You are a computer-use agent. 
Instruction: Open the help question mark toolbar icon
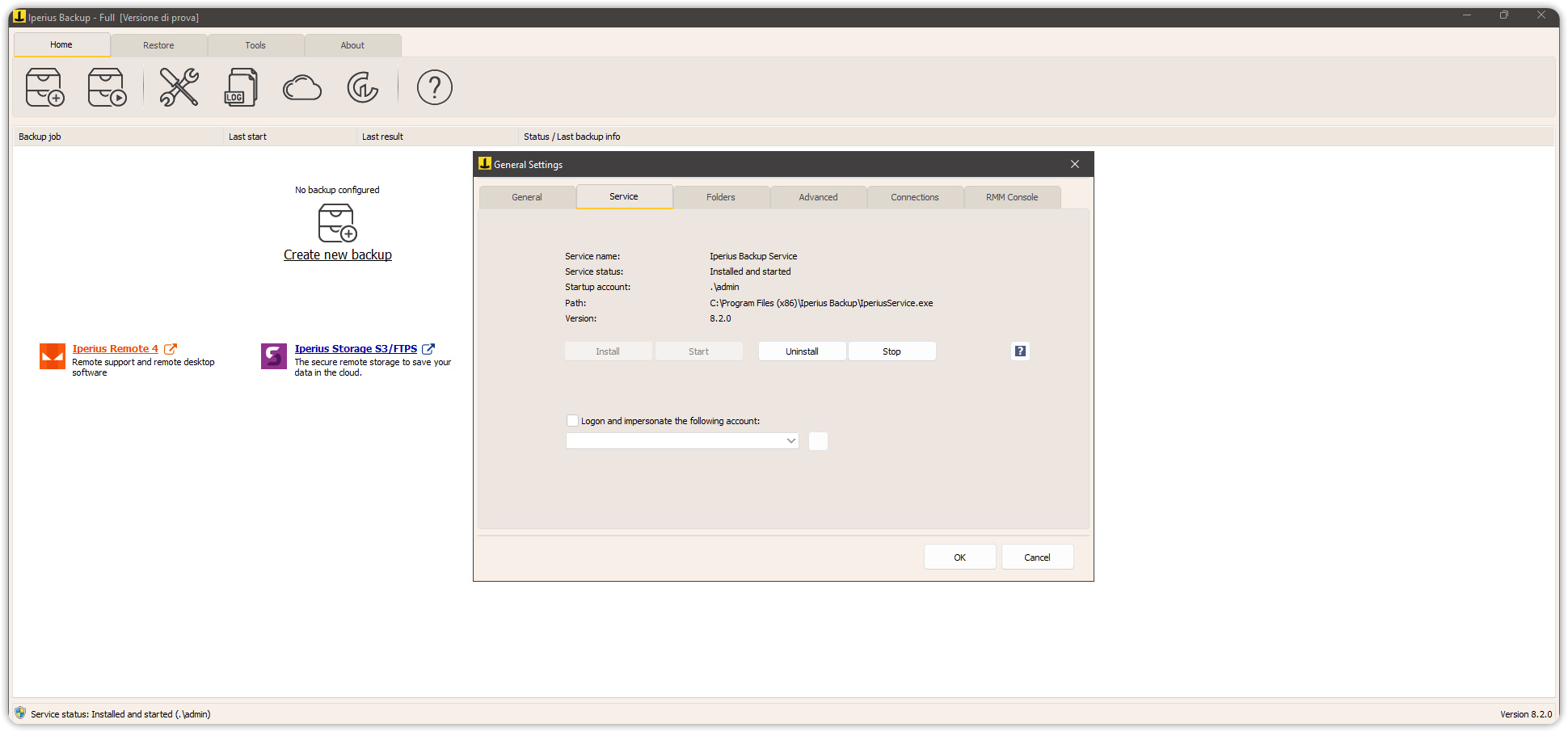click(435, 87)
